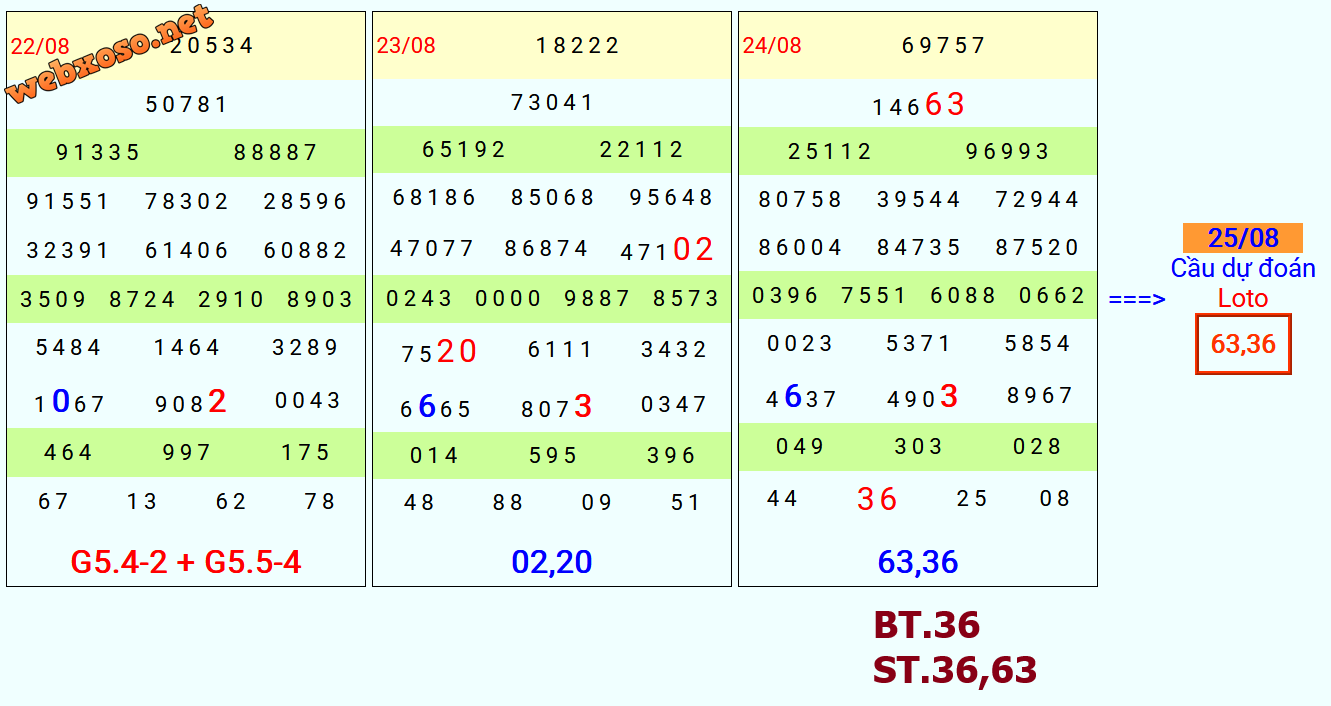Click the red 'G5.4-2 + G5.5-4' formula text
The height and width of the screenshot is (706, 1331).
click(186, 562)
